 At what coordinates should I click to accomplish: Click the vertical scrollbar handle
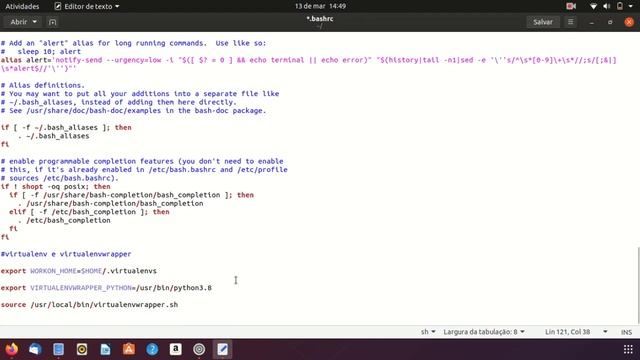638,286
